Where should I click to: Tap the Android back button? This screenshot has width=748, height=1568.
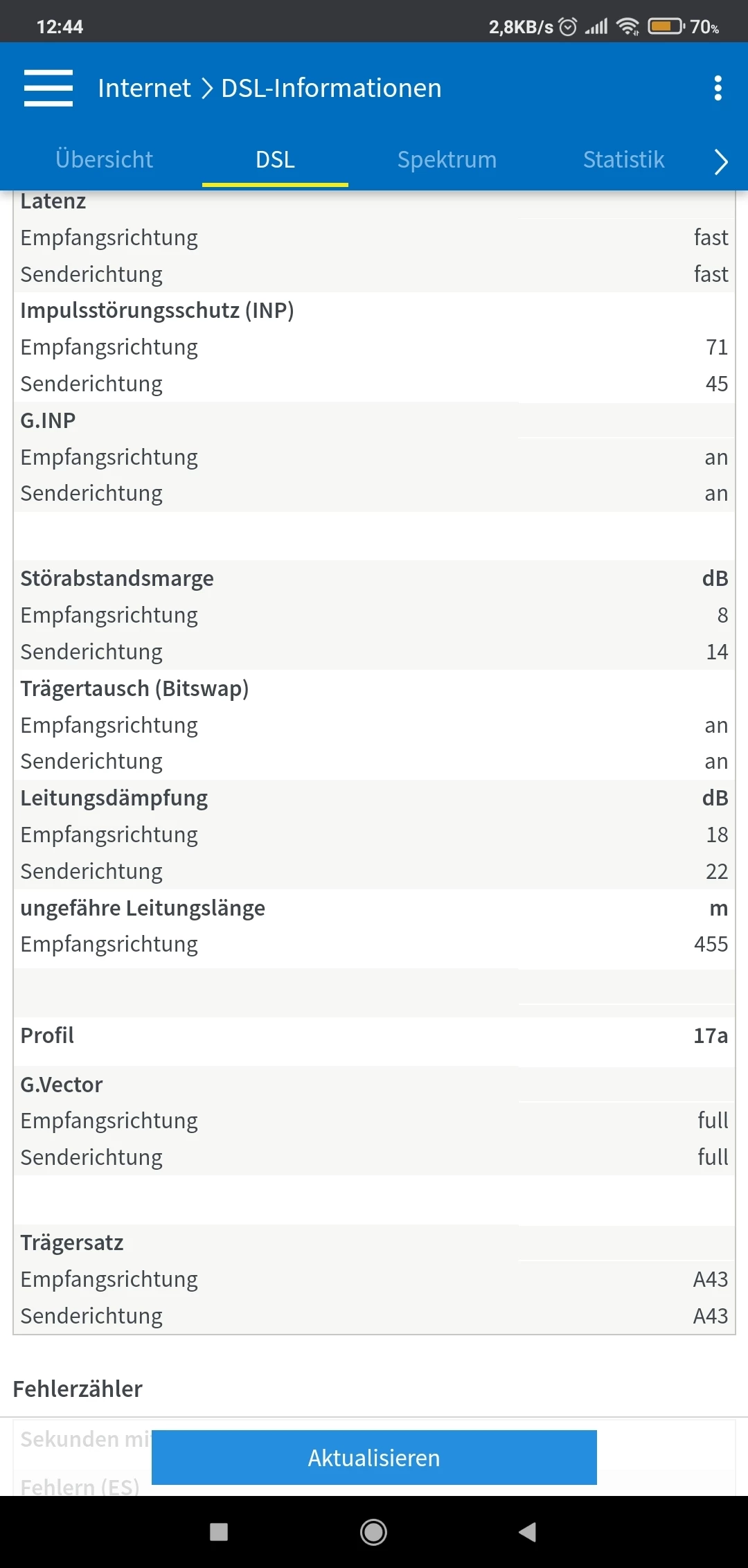[x=528, y=1531]
